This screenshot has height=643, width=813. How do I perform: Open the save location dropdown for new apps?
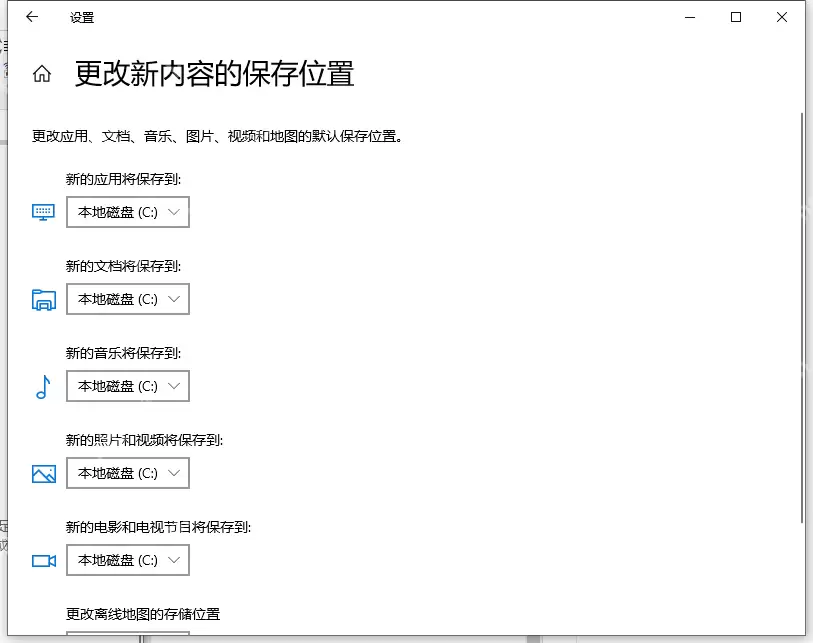pos(127,212)
